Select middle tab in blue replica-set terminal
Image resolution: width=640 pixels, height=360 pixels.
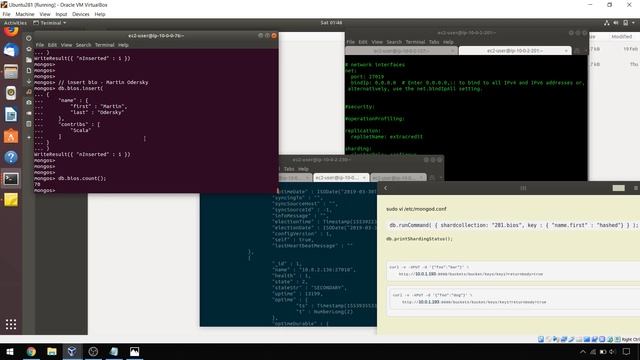[x=341, y=178]
